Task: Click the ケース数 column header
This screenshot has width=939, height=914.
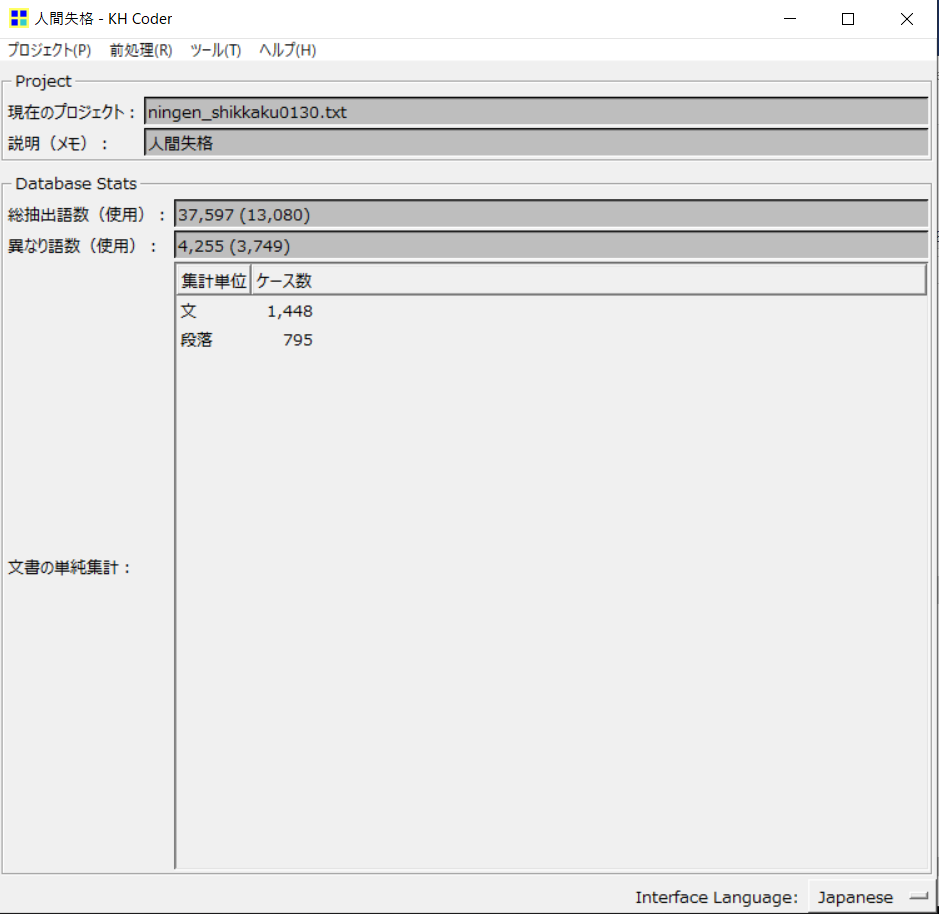Action: 285,281
